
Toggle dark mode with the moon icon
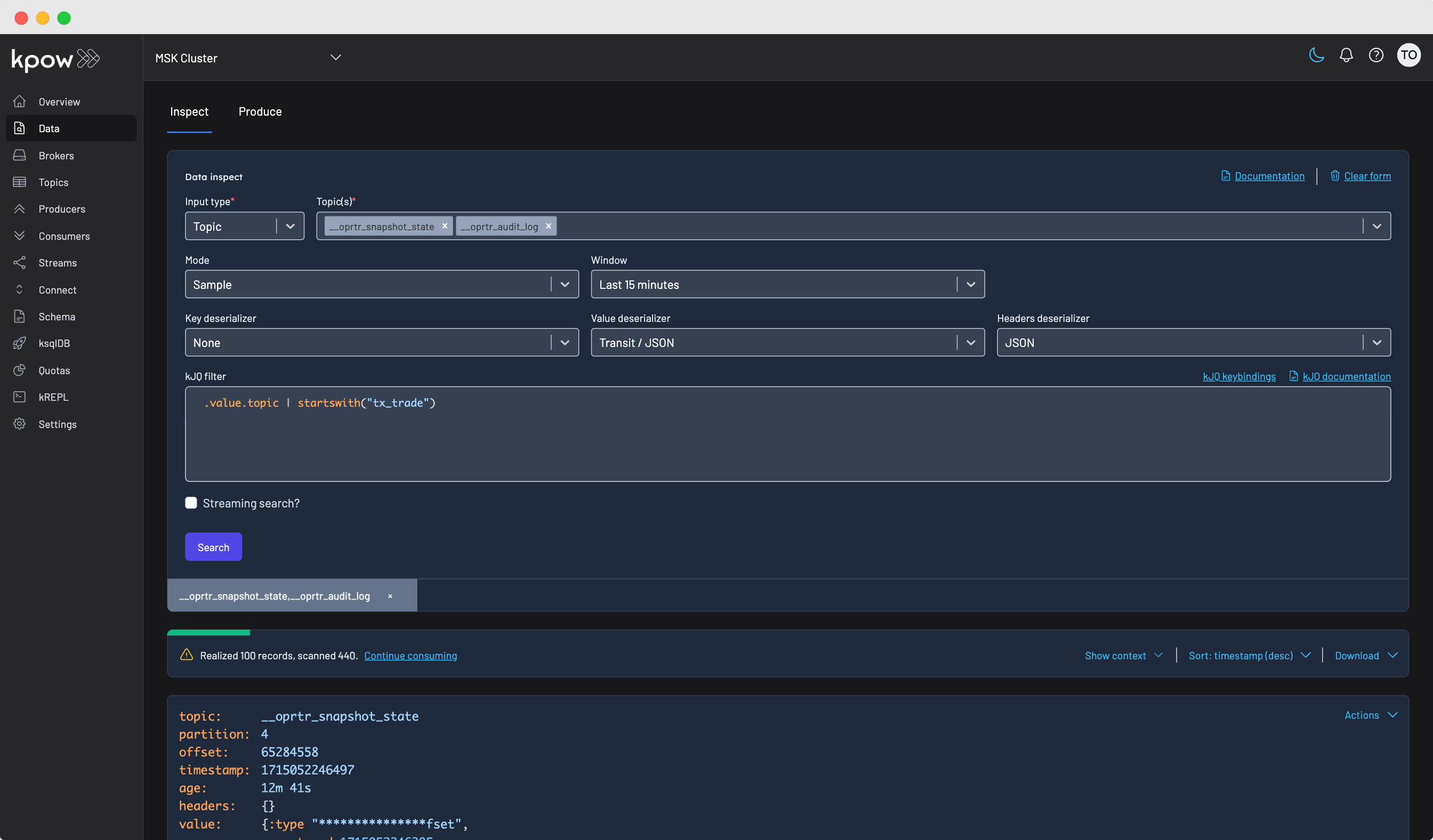coord(1315,55)
